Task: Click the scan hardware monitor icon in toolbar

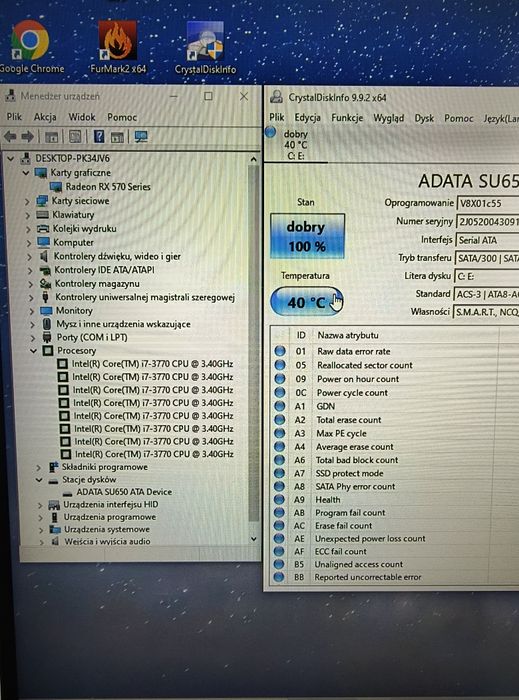Action: tap(141, 136)
